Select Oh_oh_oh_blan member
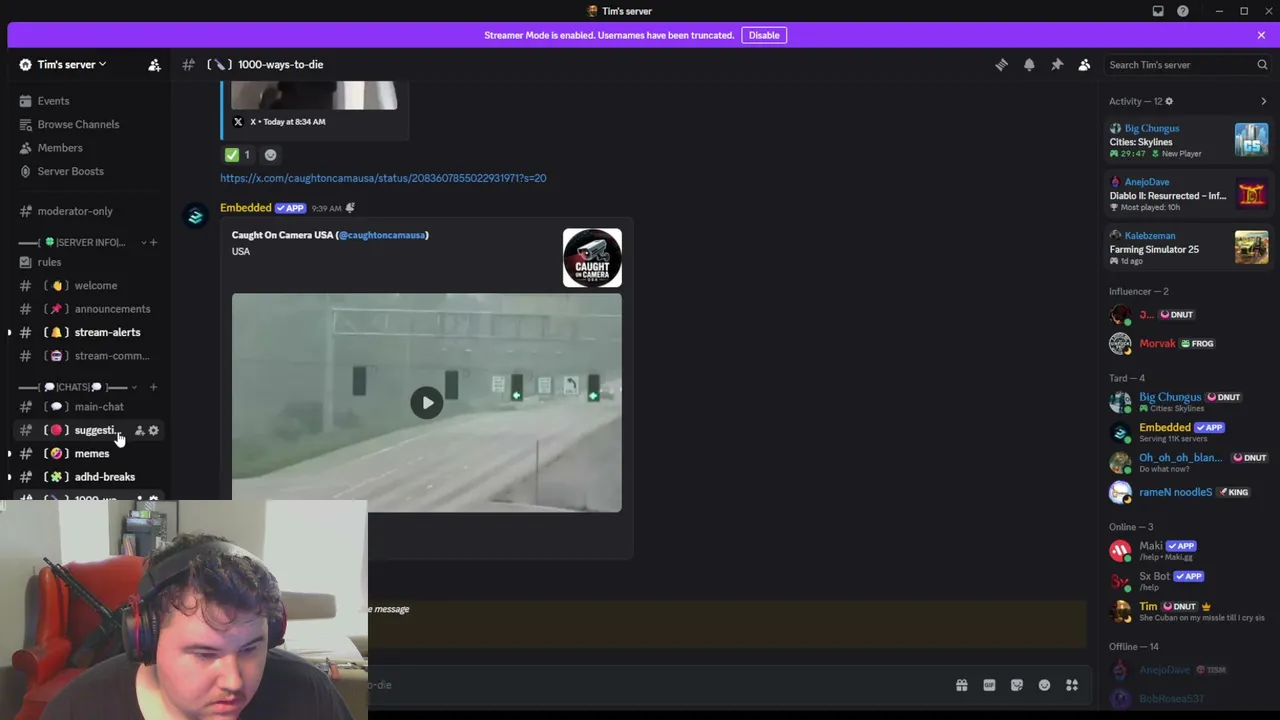 pyautogui.click(x=1188, y=462)
